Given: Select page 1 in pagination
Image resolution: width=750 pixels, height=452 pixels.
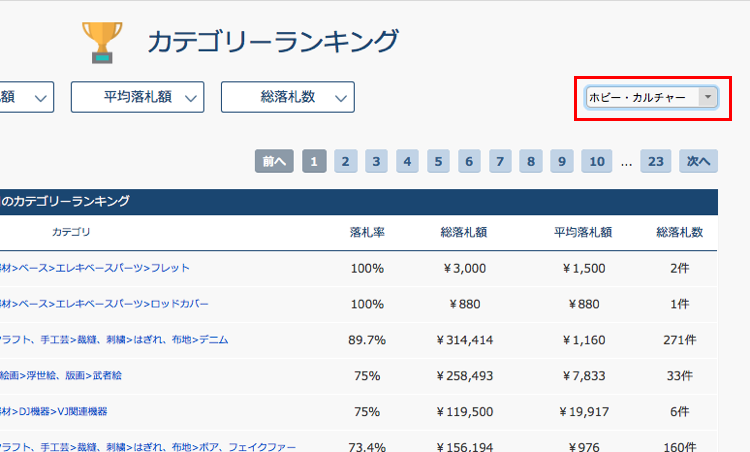Looking at the screenshot, I should point(314,161).
